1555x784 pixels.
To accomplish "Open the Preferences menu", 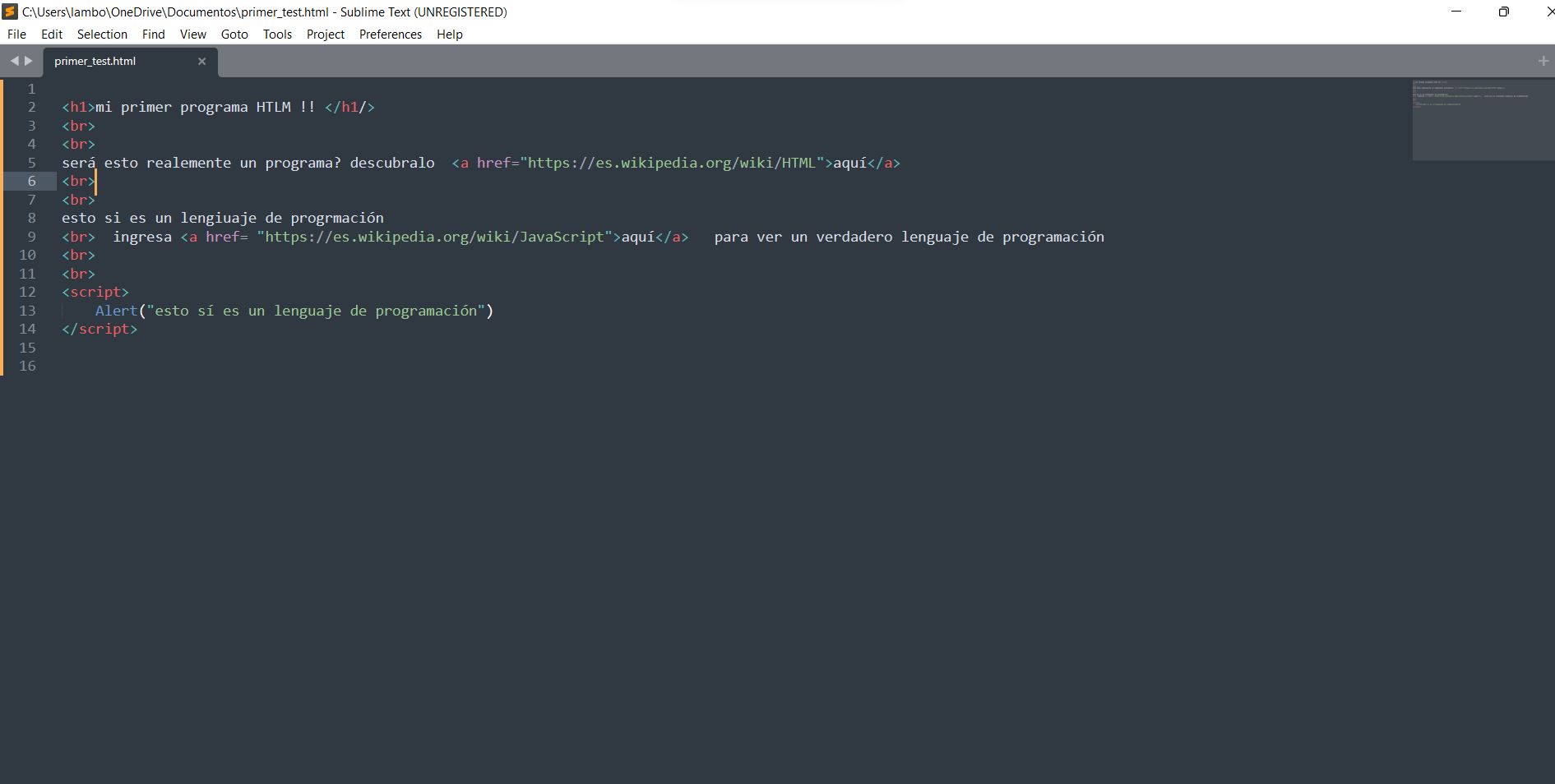I will click(x=391, y=35).
